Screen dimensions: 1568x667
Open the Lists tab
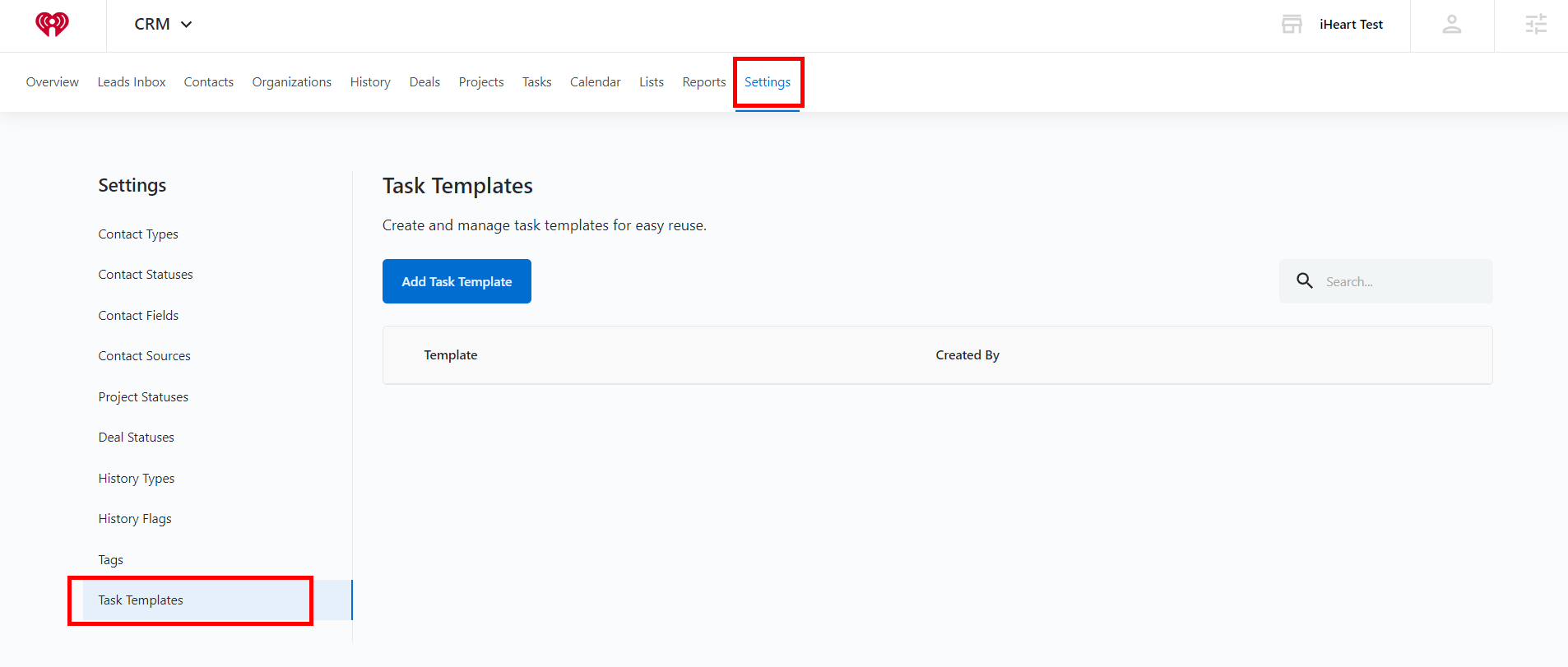click(x=652, y=82)
